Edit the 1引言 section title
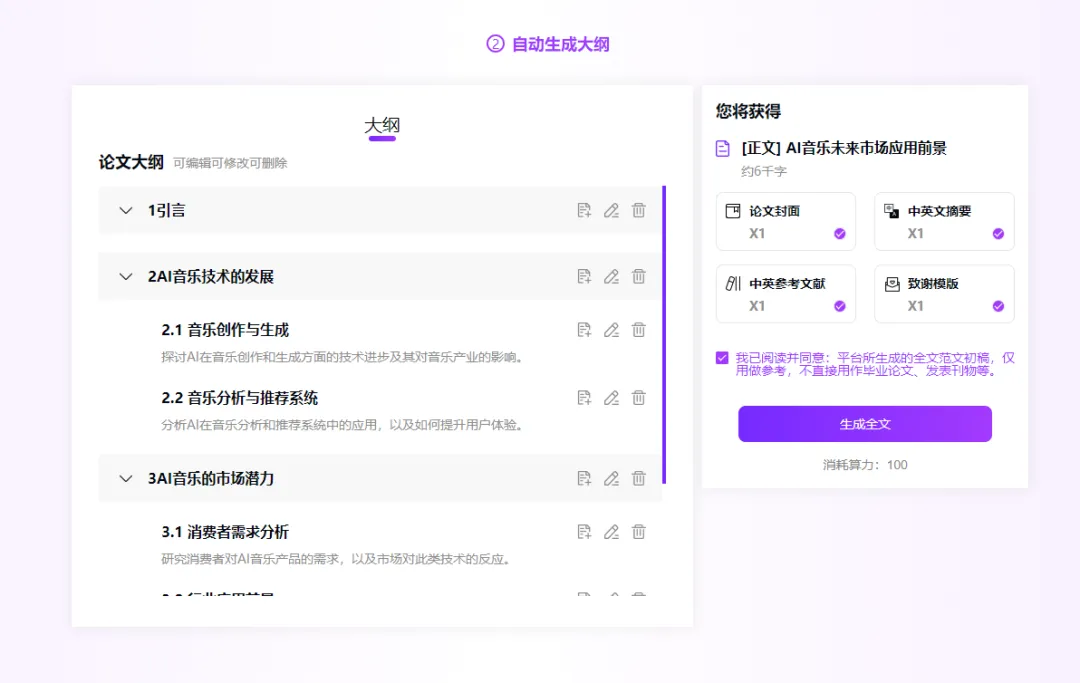 (x=611, y=211)
